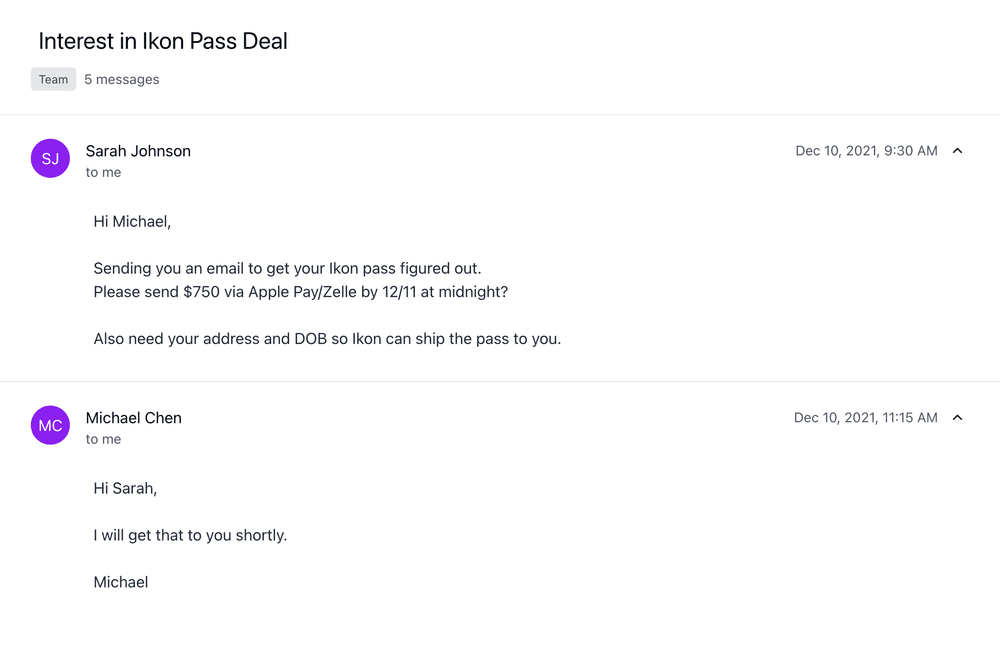
Task: Click the "5 messages" count text
Action: (121, 80)
